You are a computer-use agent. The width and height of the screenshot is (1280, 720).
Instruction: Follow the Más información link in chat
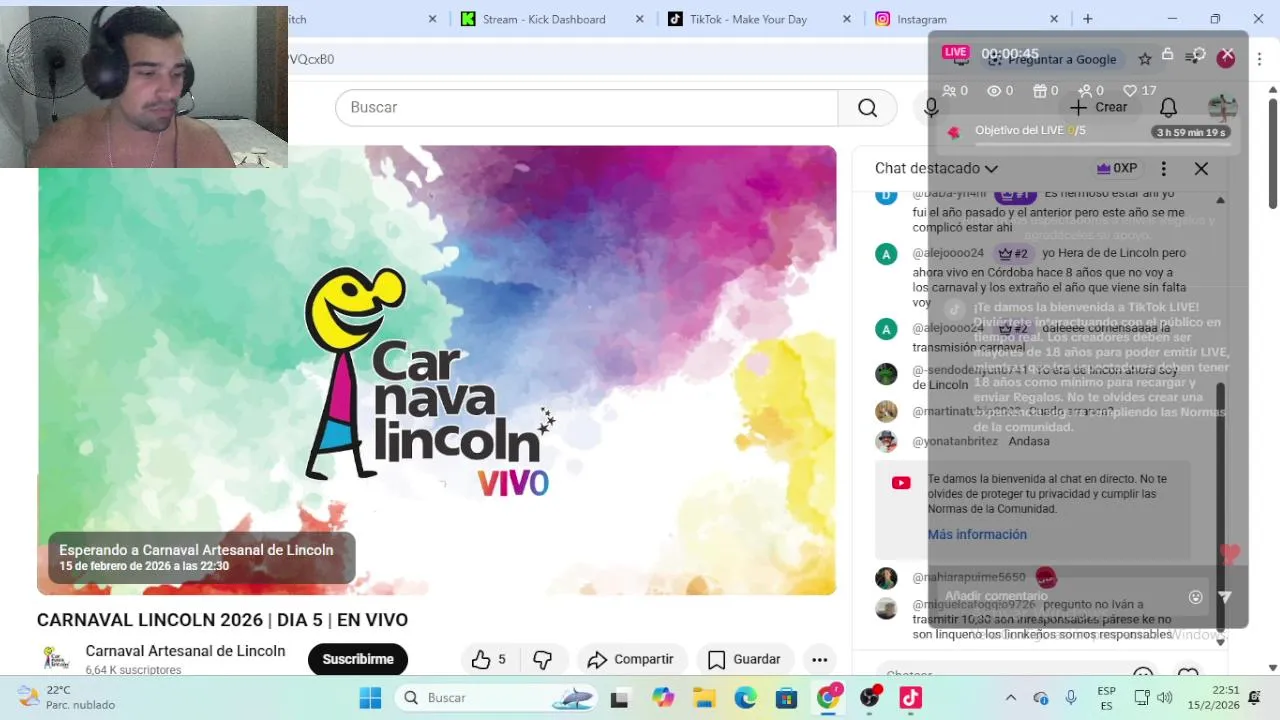pos(977,535)
